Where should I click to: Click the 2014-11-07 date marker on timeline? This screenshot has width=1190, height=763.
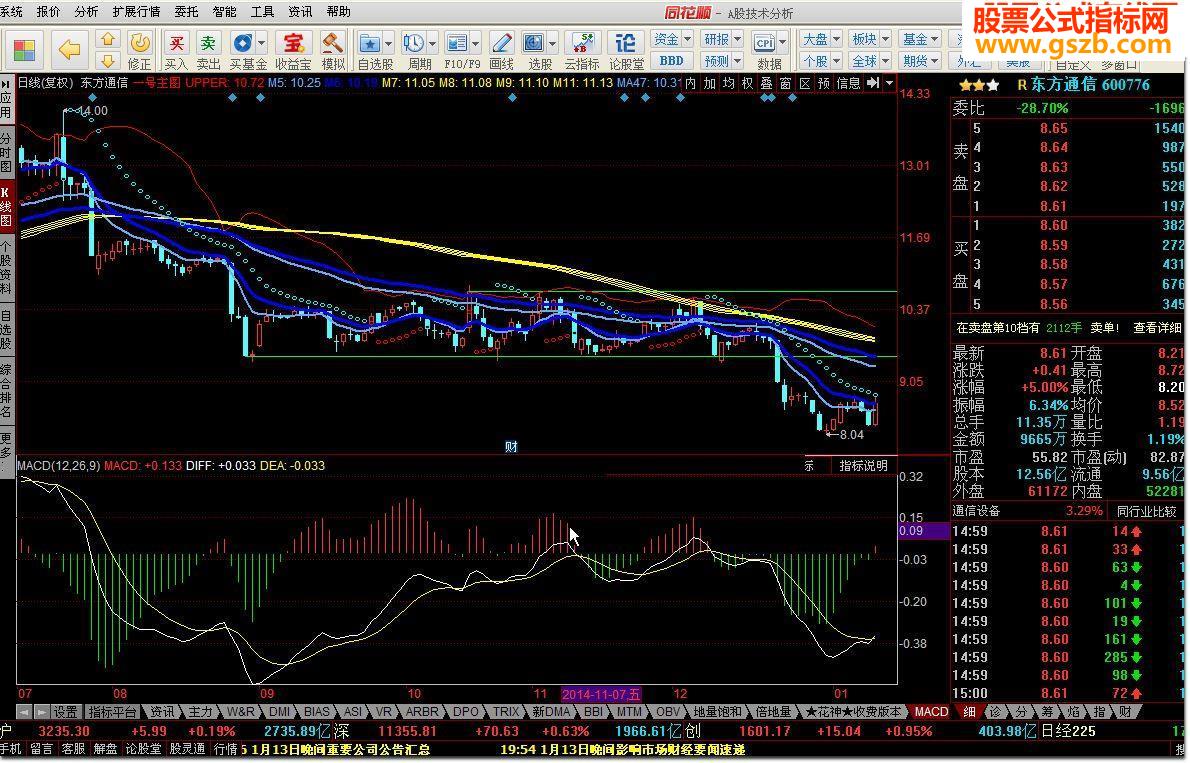tap(601, 694)
